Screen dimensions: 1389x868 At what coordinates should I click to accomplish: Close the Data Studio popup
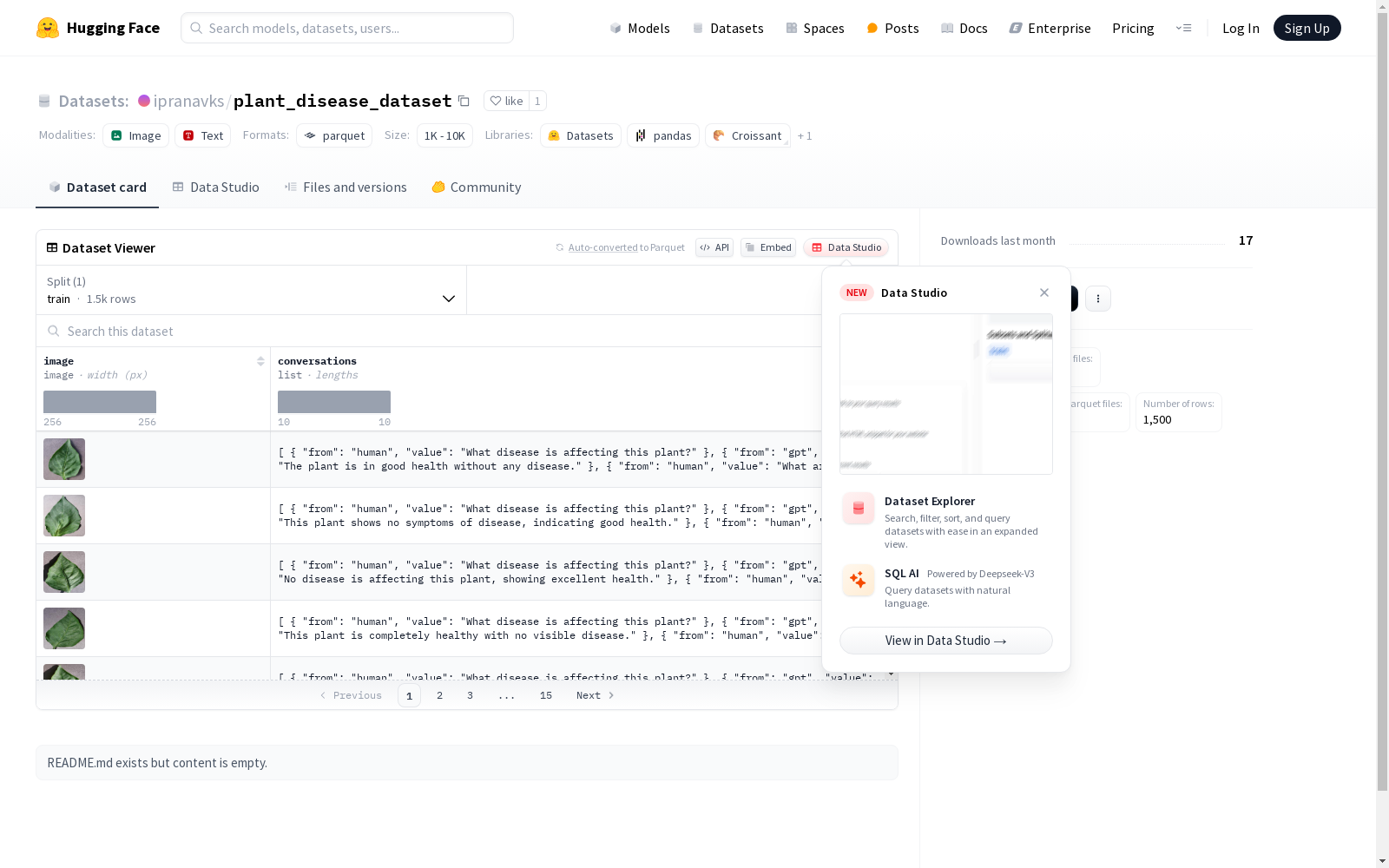pos(1044,293)
